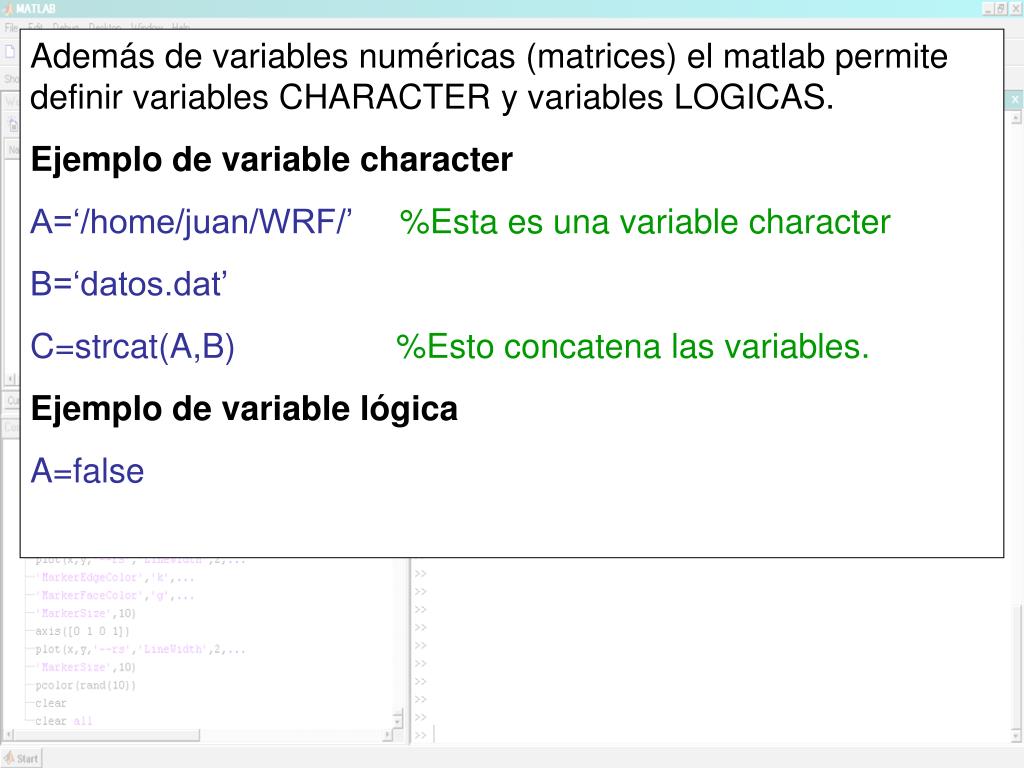
Task: Click the Command History scroll-down arrow
Action: coord(398,722)
